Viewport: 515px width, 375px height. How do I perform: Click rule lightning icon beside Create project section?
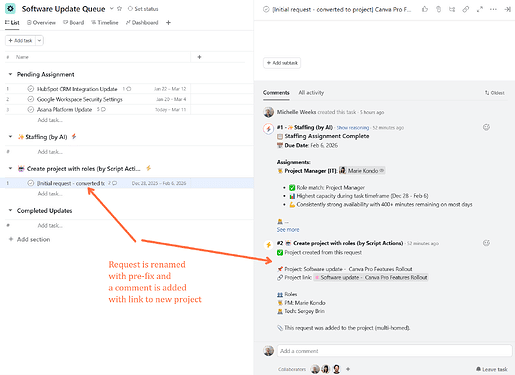[x=148, y=168]
